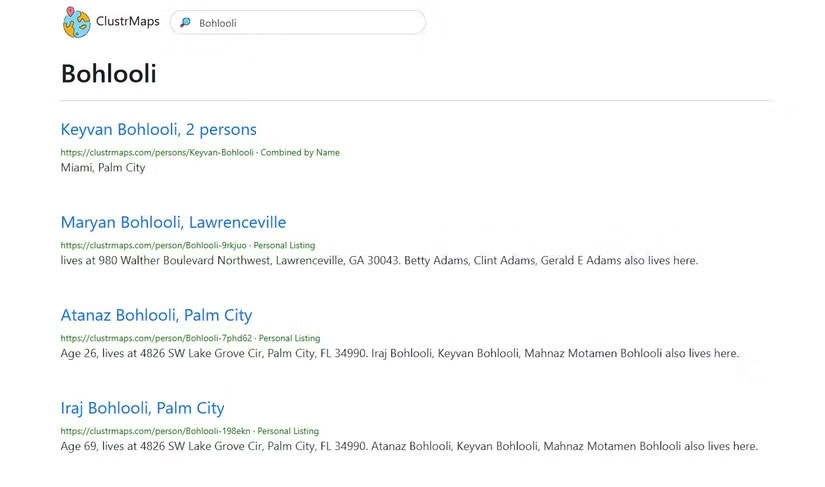Open the Maryan Bohlooli, Lawrenceville result

tap(173, 222)
